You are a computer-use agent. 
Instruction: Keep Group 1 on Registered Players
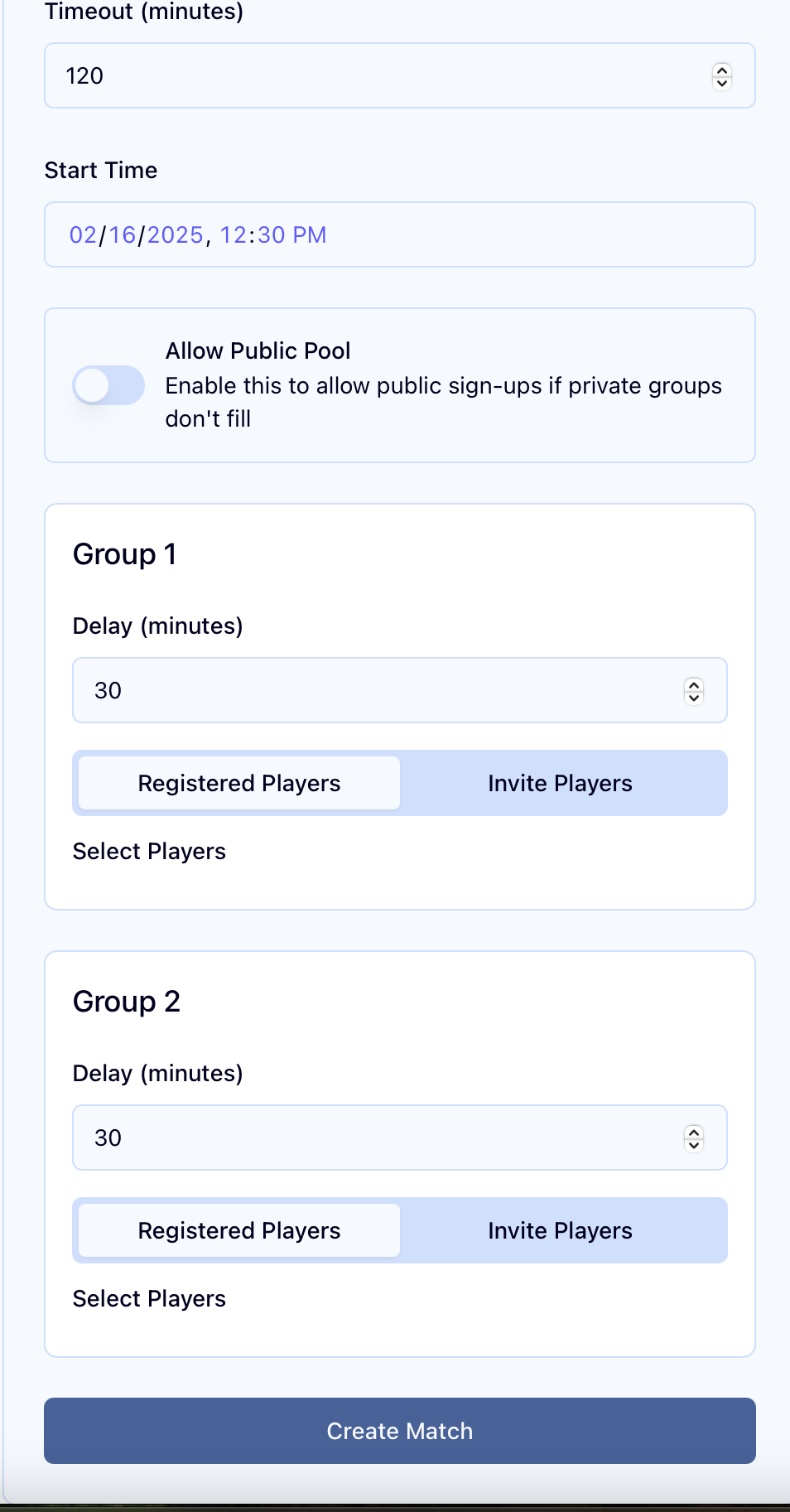click(238, 782)
